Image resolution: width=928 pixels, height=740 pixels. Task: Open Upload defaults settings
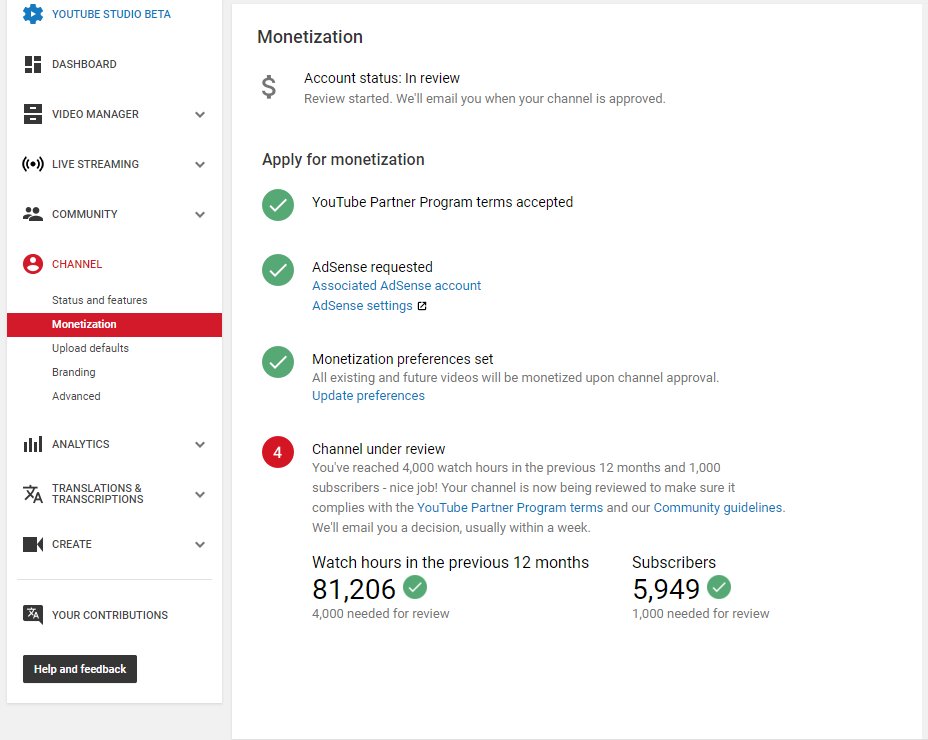[90, 348]
